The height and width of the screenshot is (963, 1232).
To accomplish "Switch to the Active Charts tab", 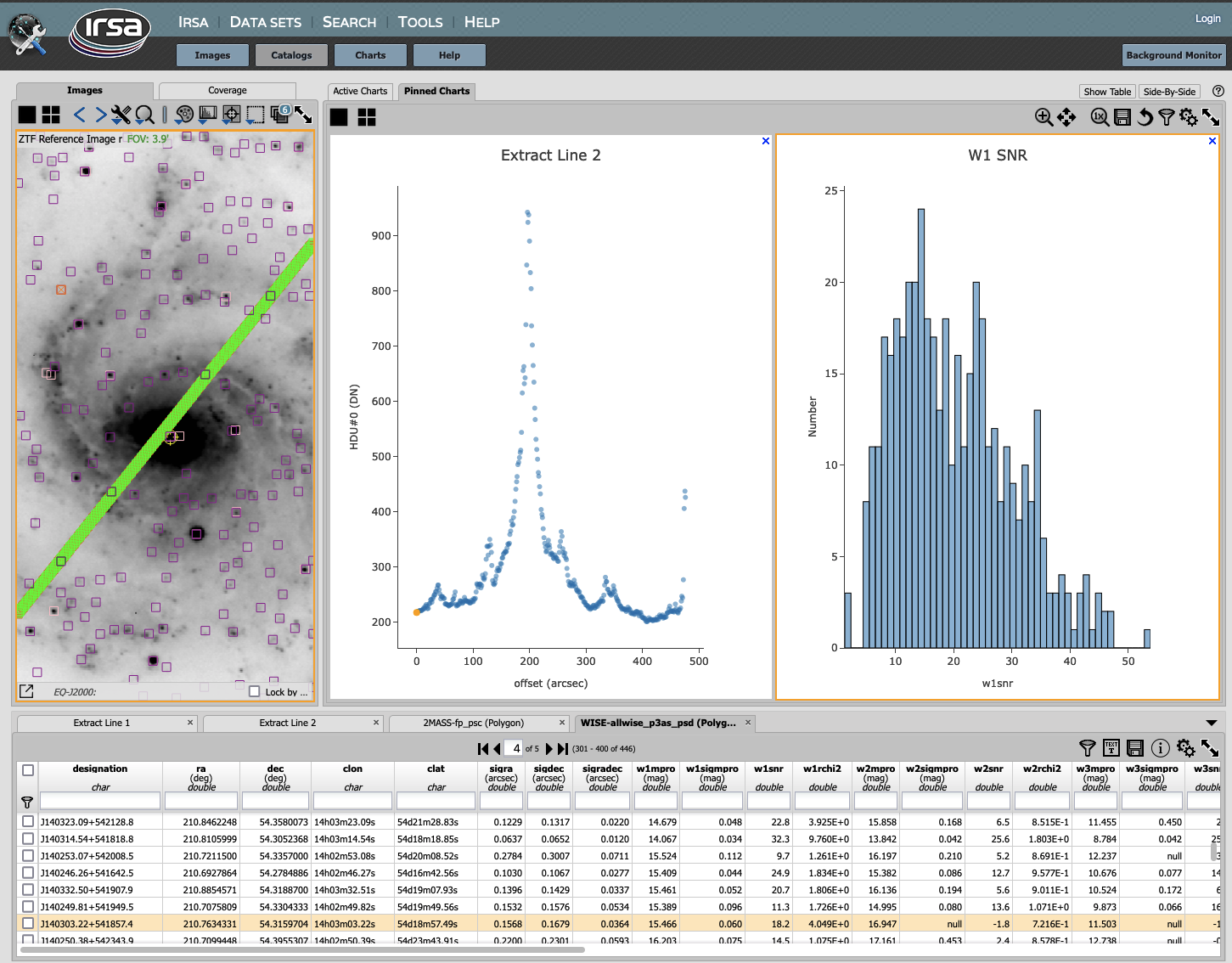I will coord(360,91).
